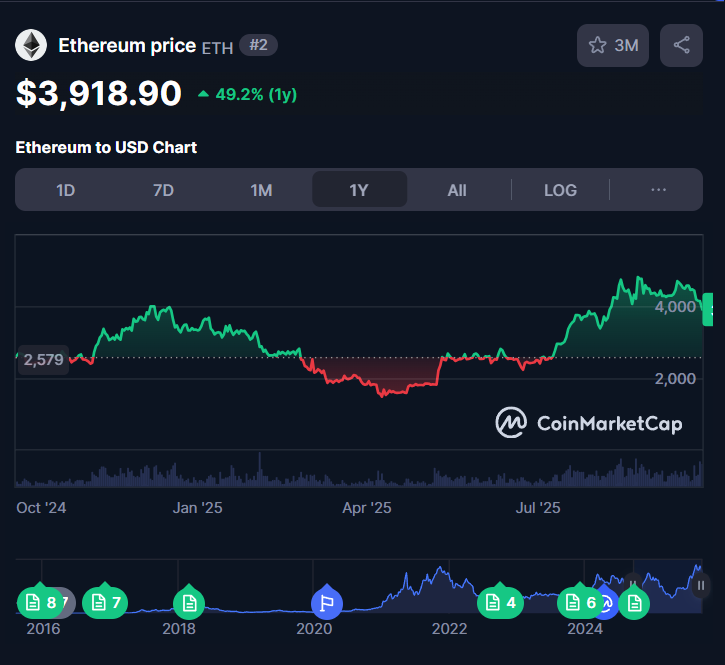Switch chart to 1D range
This screenshot has height=665, width=725.
[x=65, y=190]
